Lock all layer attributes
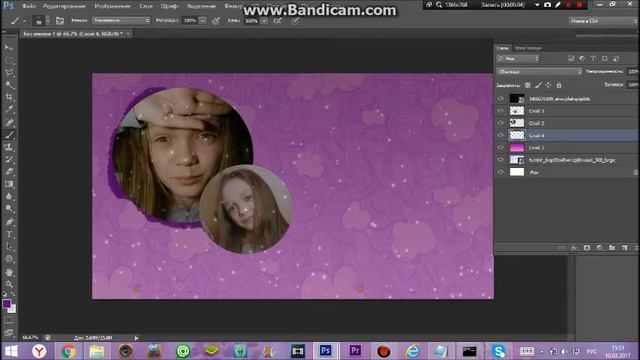Image resolution: width=640 pixels, height=360 pixels. click(559, 85)
